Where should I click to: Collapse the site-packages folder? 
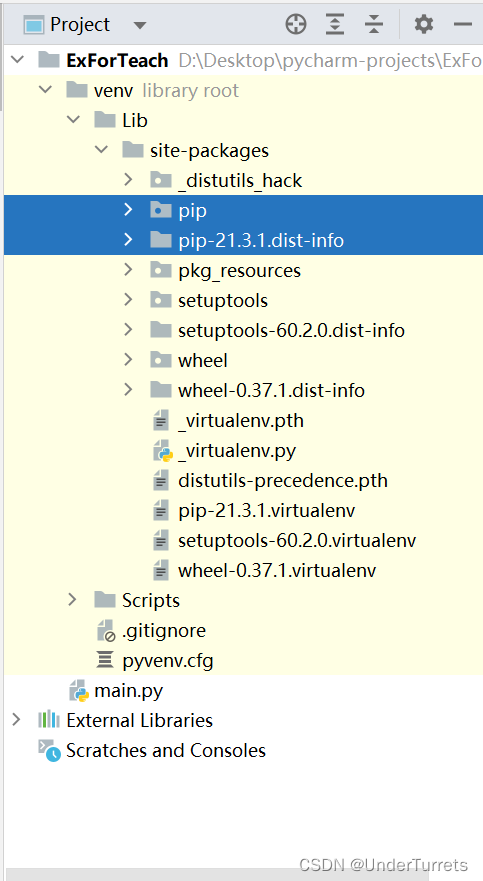pyautogui.click(x=101, y=150)
